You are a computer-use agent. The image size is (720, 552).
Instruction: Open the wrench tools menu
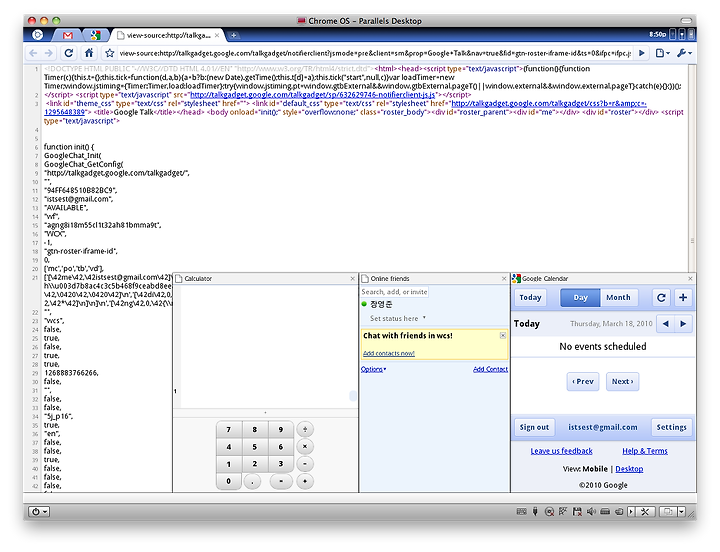[684, 53]
